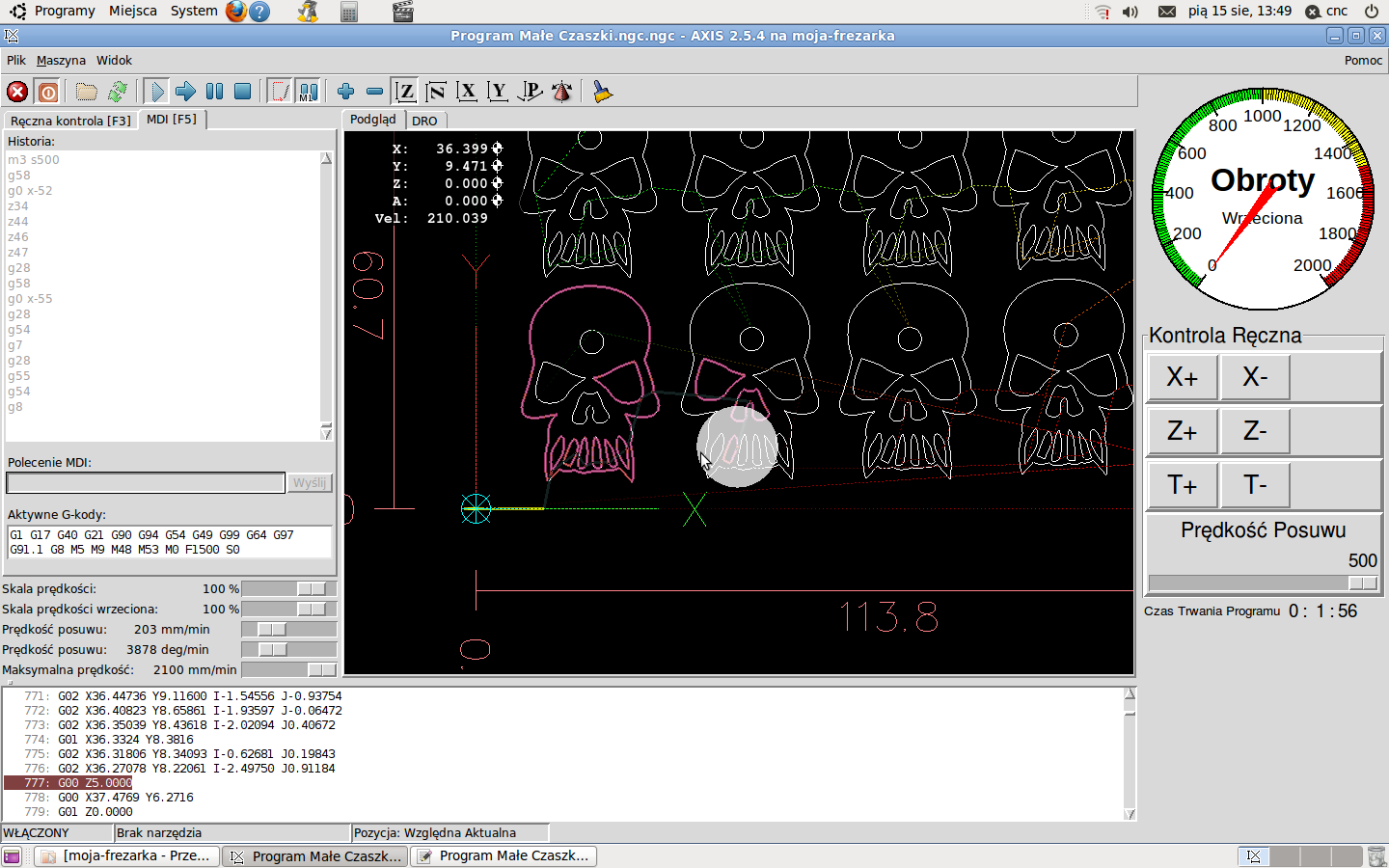Toggle the rotate view cone icon
The width and height of the screenshot is (1389, 868).
click(x=561, y=92)
